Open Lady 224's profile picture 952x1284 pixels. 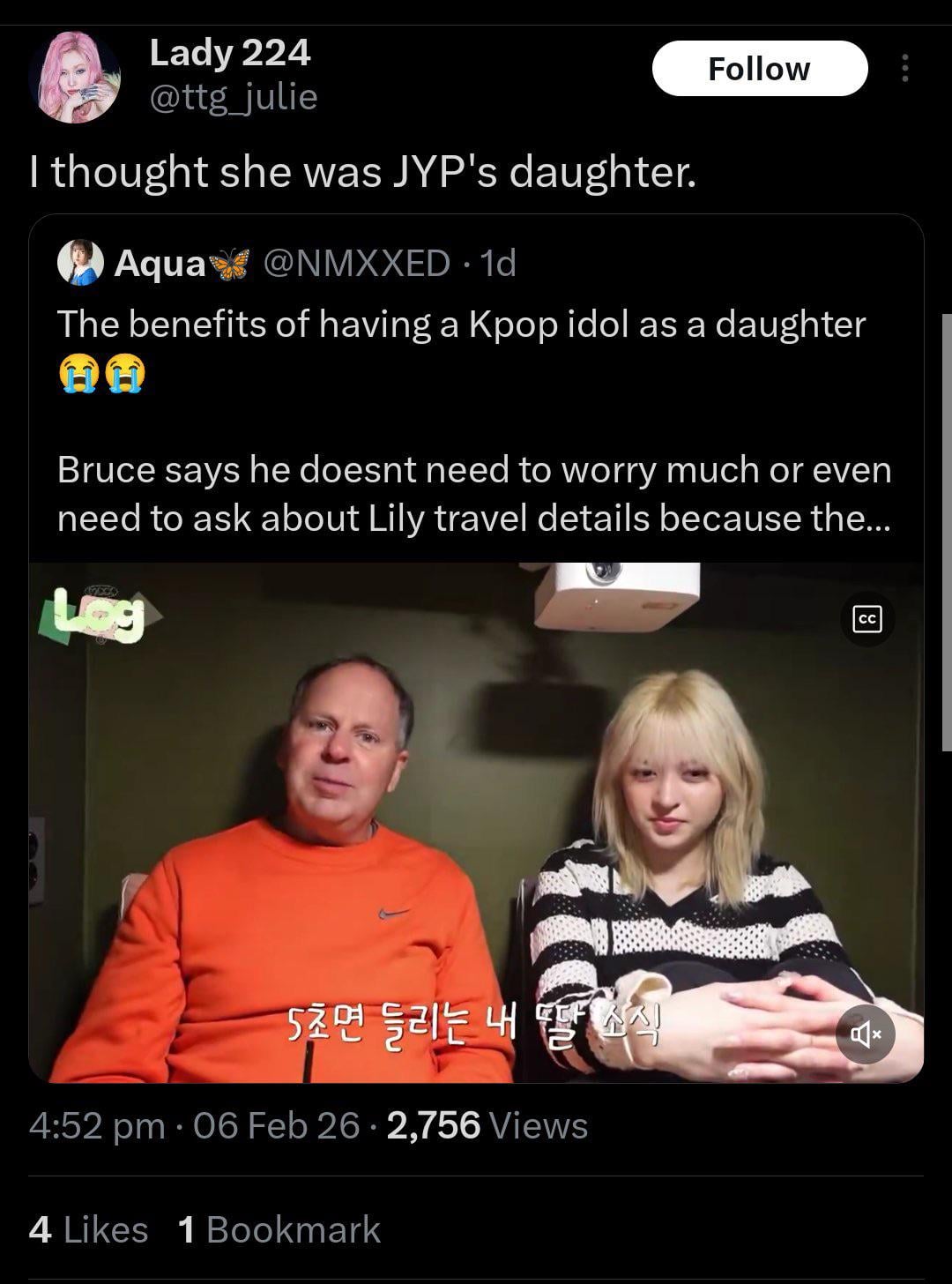(74, 78)
